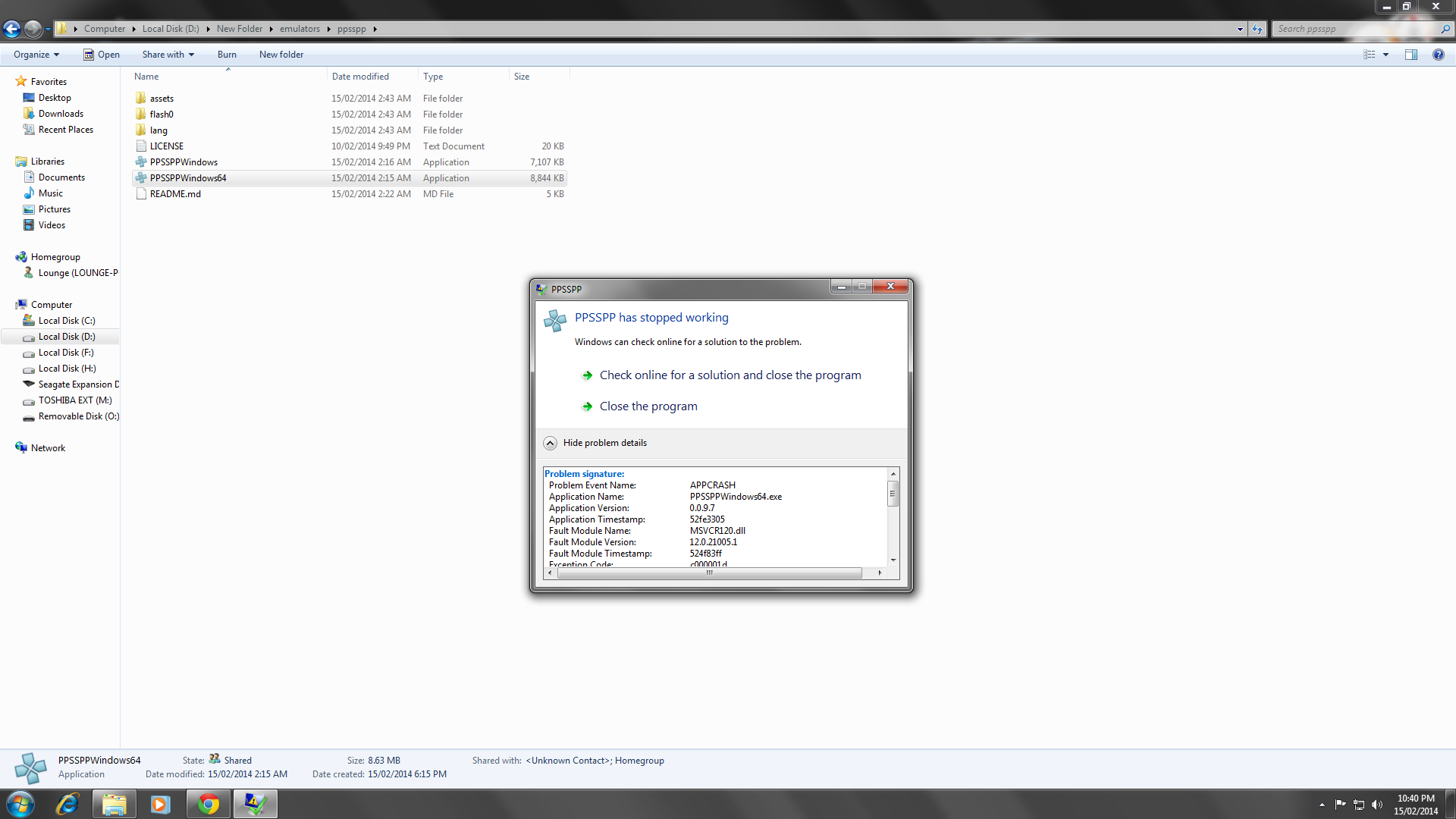Click New folder in the toolbar
Image resolution: width=1456 pixels, height=819 pixels.
pyautogui.click(x=281, y=55)
